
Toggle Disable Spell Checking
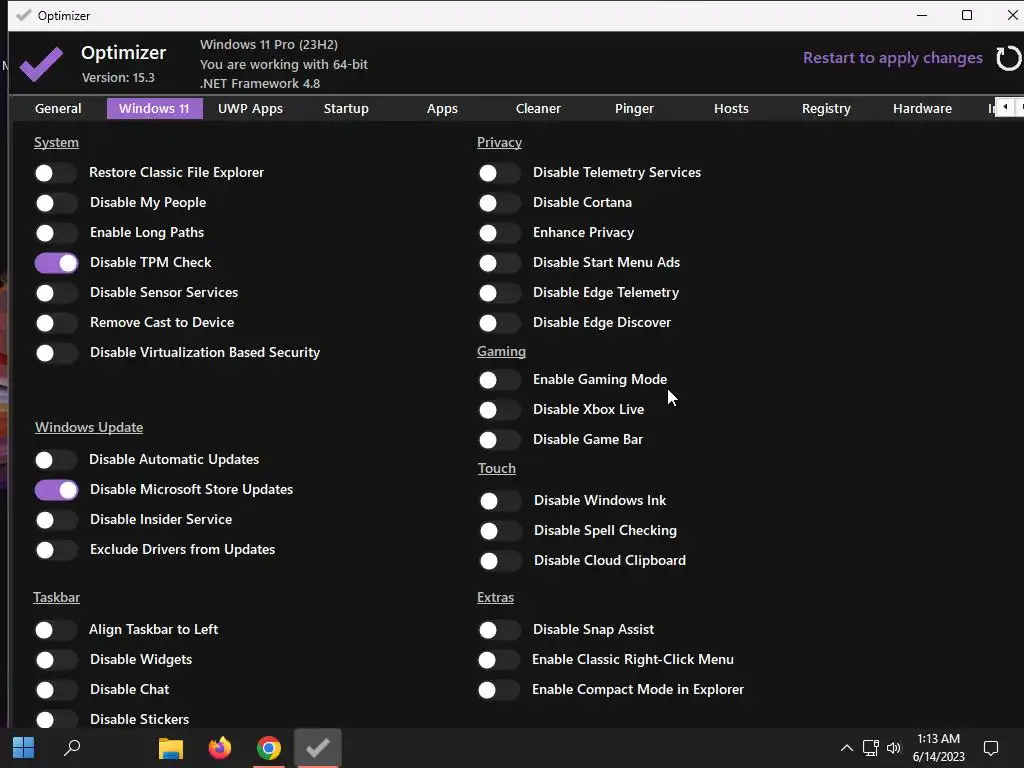[x=500, y=531]
